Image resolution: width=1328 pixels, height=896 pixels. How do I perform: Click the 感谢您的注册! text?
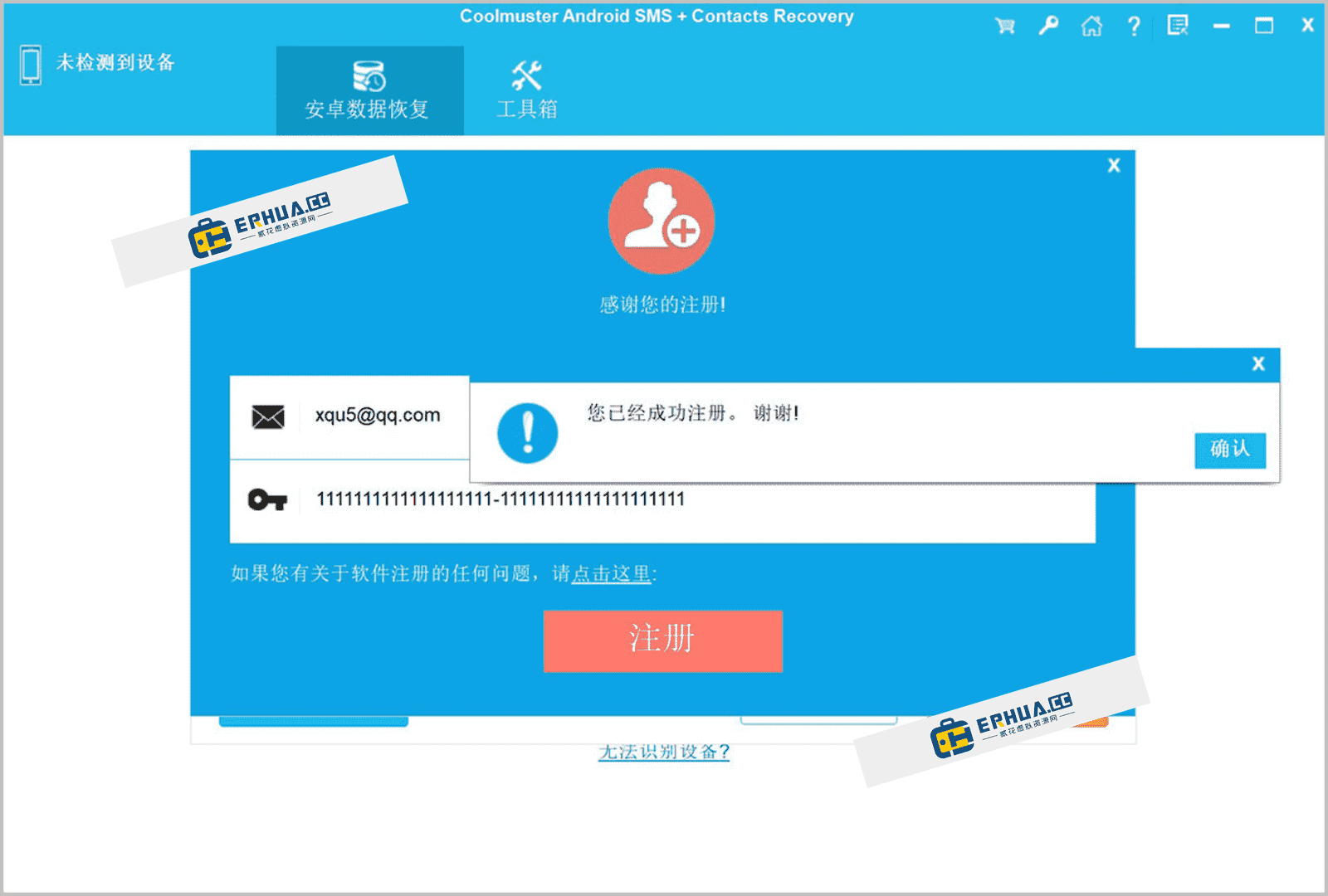coord(662,304)
